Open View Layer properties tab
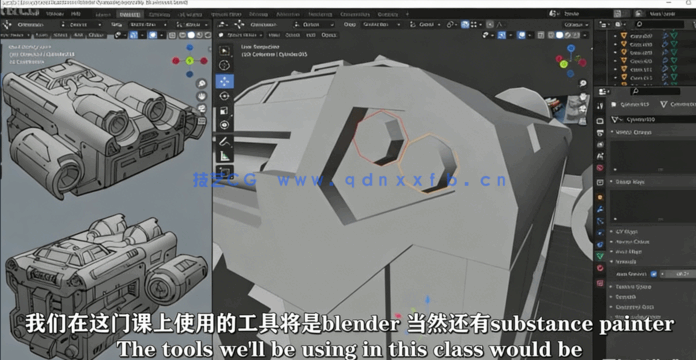 click(x=600, y=145)
